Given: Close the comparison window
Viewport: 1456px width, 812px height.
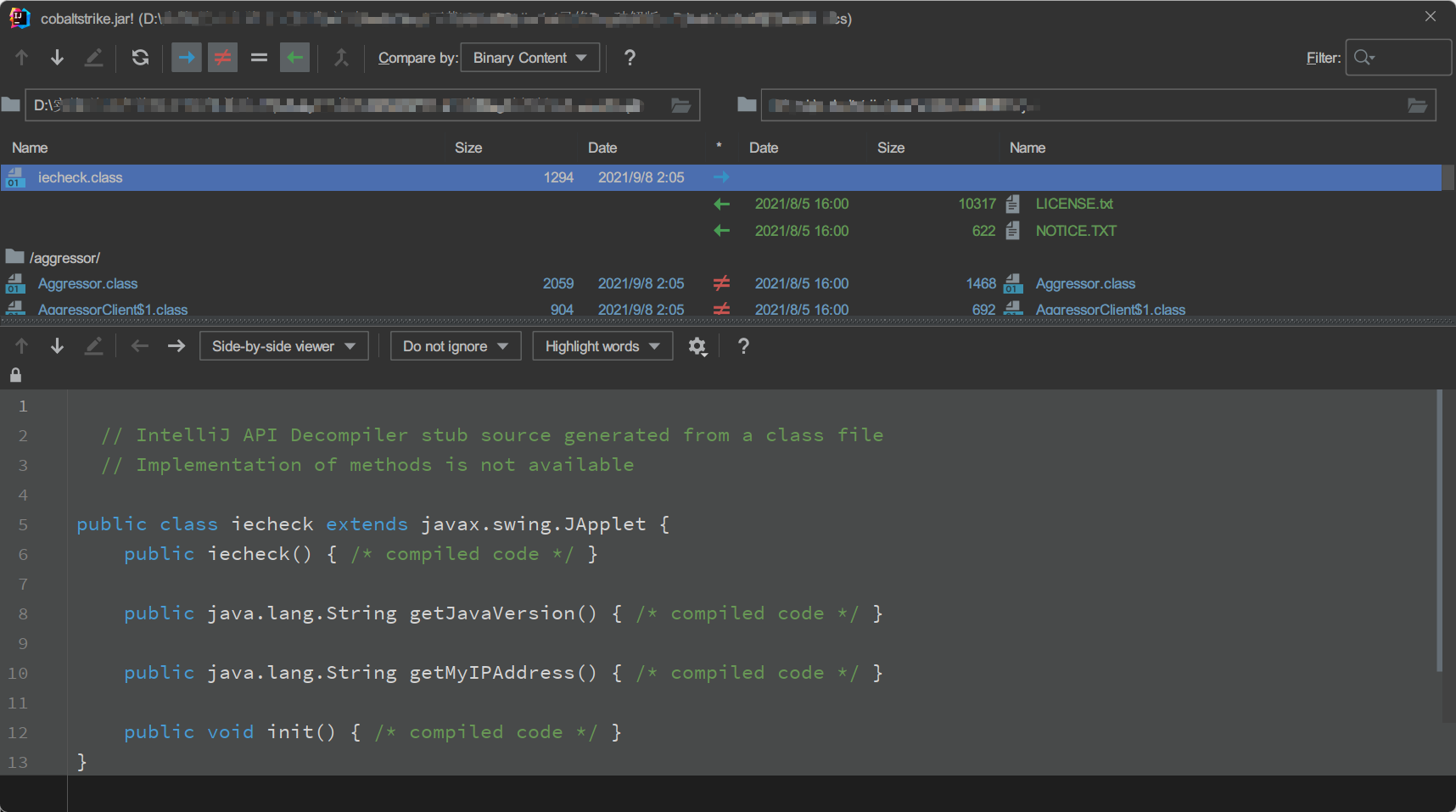Looking at the screenshot, I should 1431,17.
